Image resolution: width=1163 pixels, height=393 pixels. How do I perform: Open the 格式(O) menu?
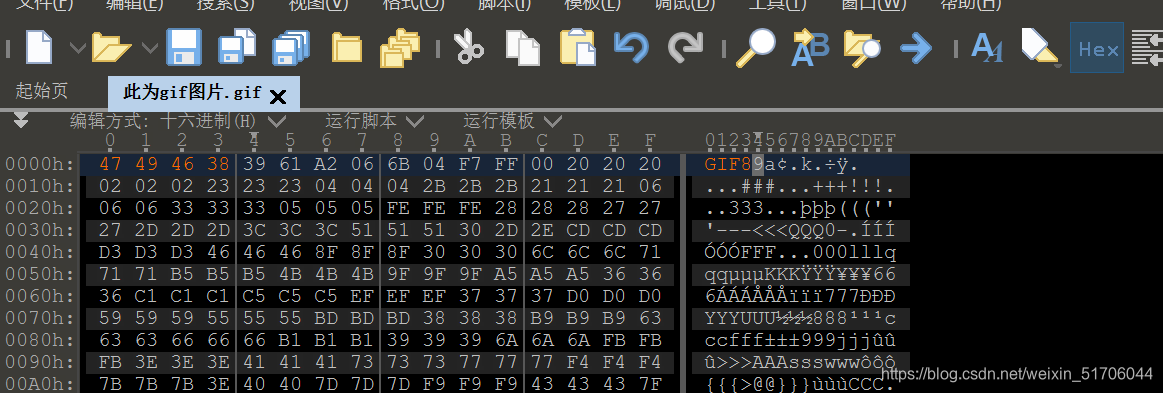[413, 4]
